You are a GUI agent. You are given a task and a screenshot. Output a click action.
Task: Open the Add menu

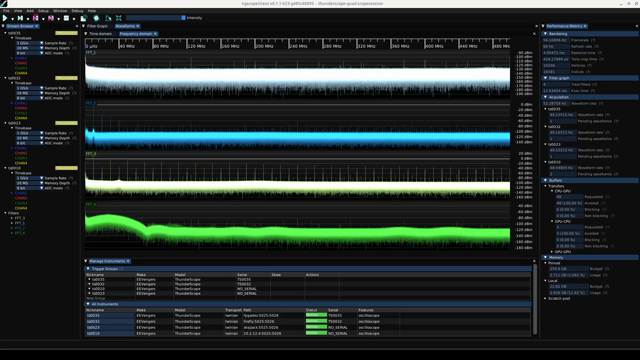pyautogui.click(x=30, y=11)
